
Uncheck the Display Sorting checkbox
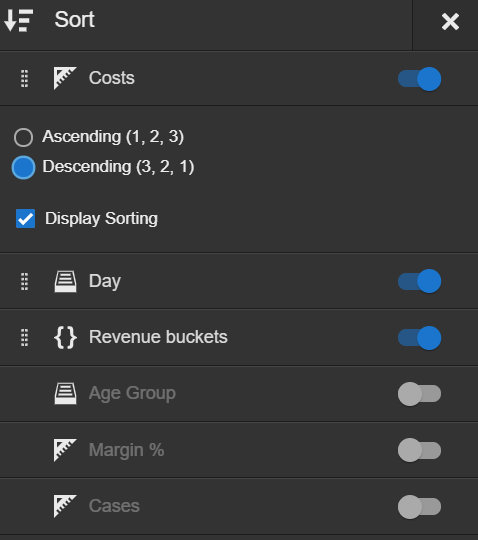[x=25, y=218]
